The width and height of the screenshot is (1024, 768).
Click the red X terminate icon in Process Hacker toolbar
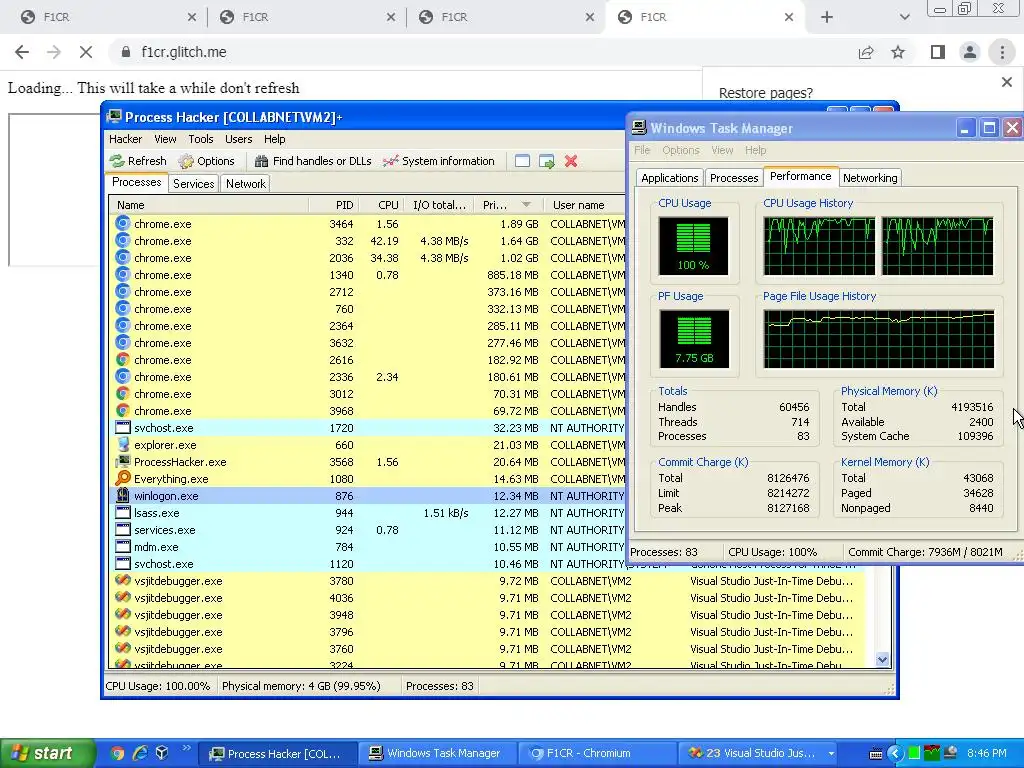571,161
